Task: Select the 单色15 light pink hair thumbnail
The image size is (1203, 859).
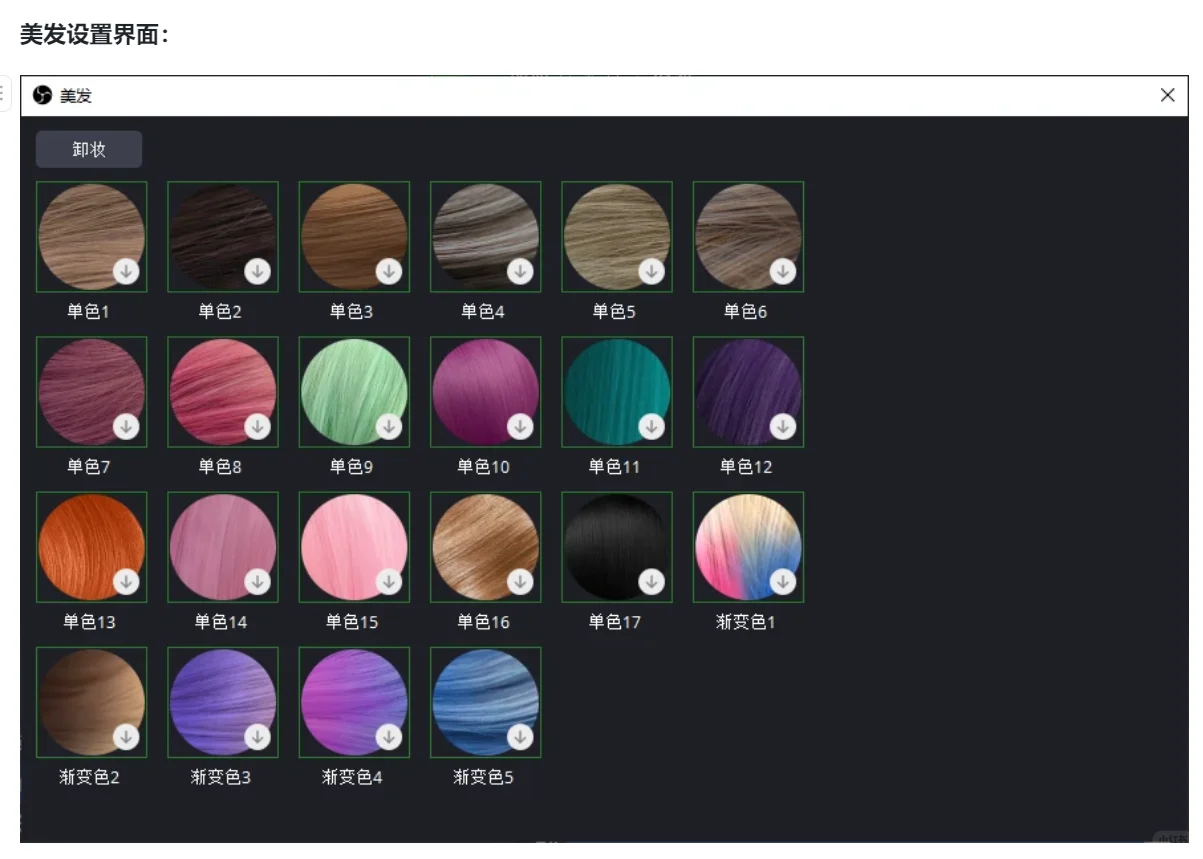Action: click(354, 547)
